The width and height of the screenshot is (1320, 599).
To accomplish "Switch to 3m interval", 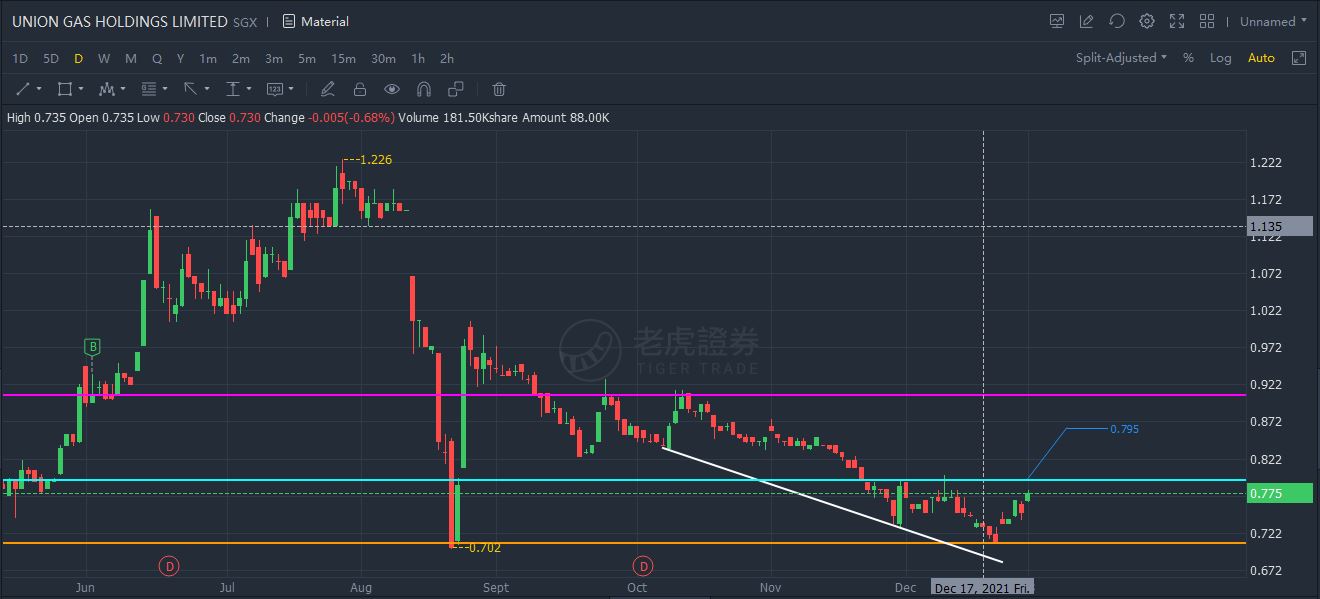I will pyautogui.click(x=274, y=58).
